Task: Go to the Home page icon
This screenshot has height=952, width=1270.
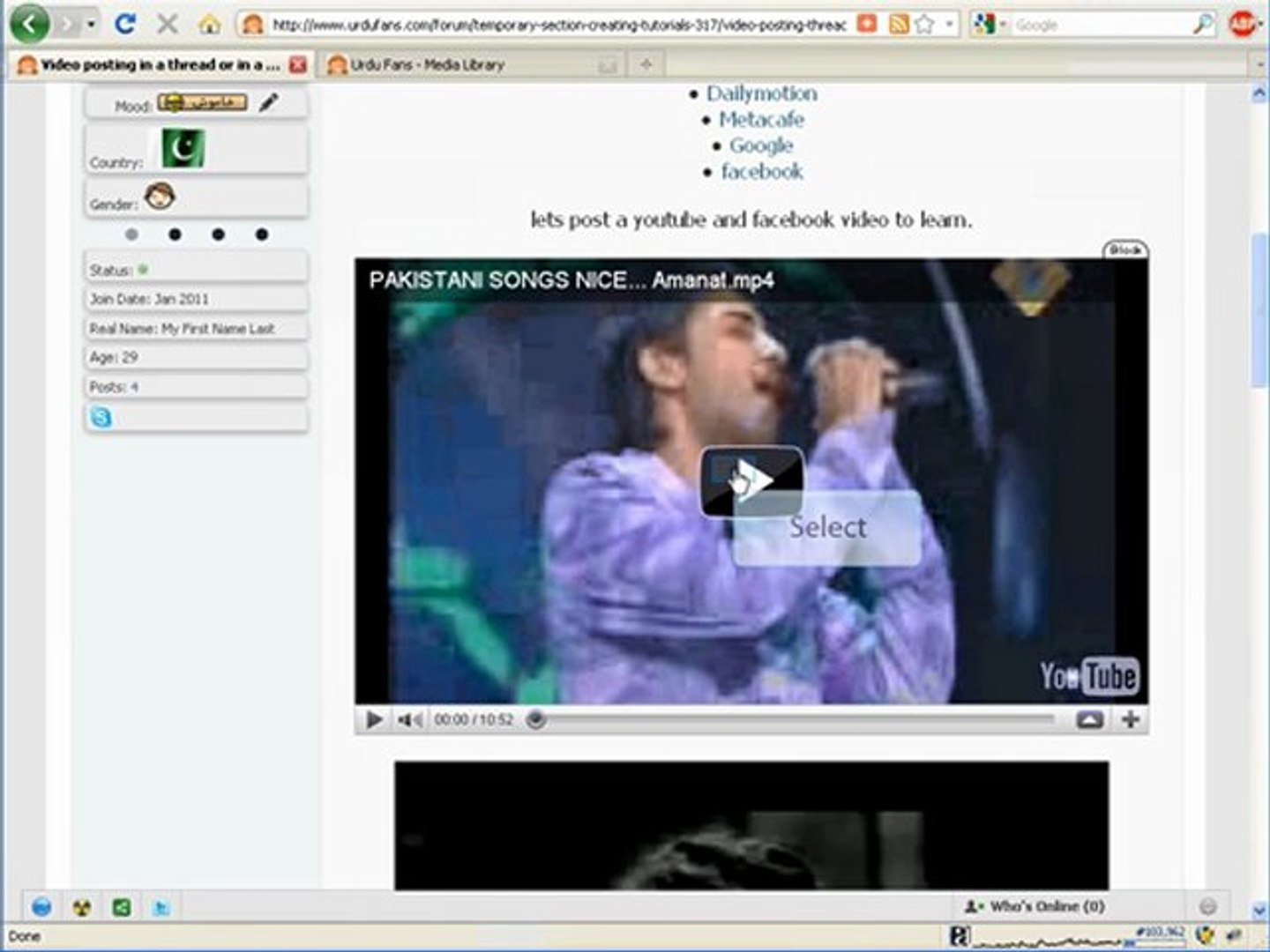Action: [x=209, y=25]
